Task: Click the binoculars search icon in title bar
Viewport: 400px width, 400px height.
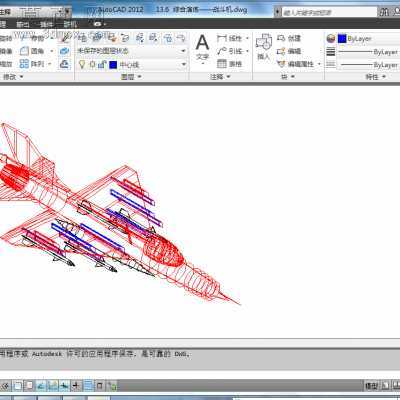Action: [384, 12]
